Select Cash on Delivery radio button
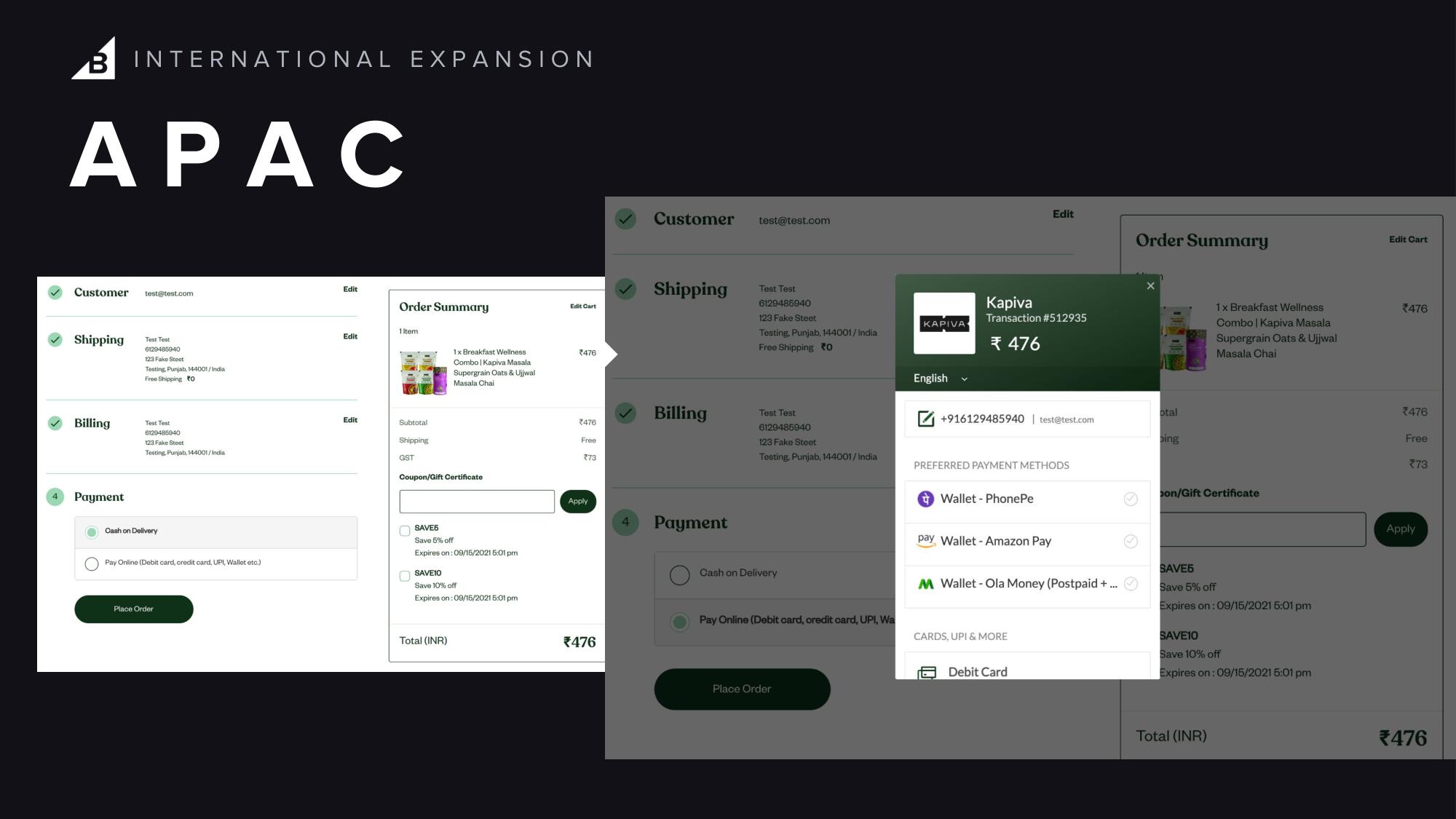The width and height of the screenshot is (1456, 819). tap(681, 572)
